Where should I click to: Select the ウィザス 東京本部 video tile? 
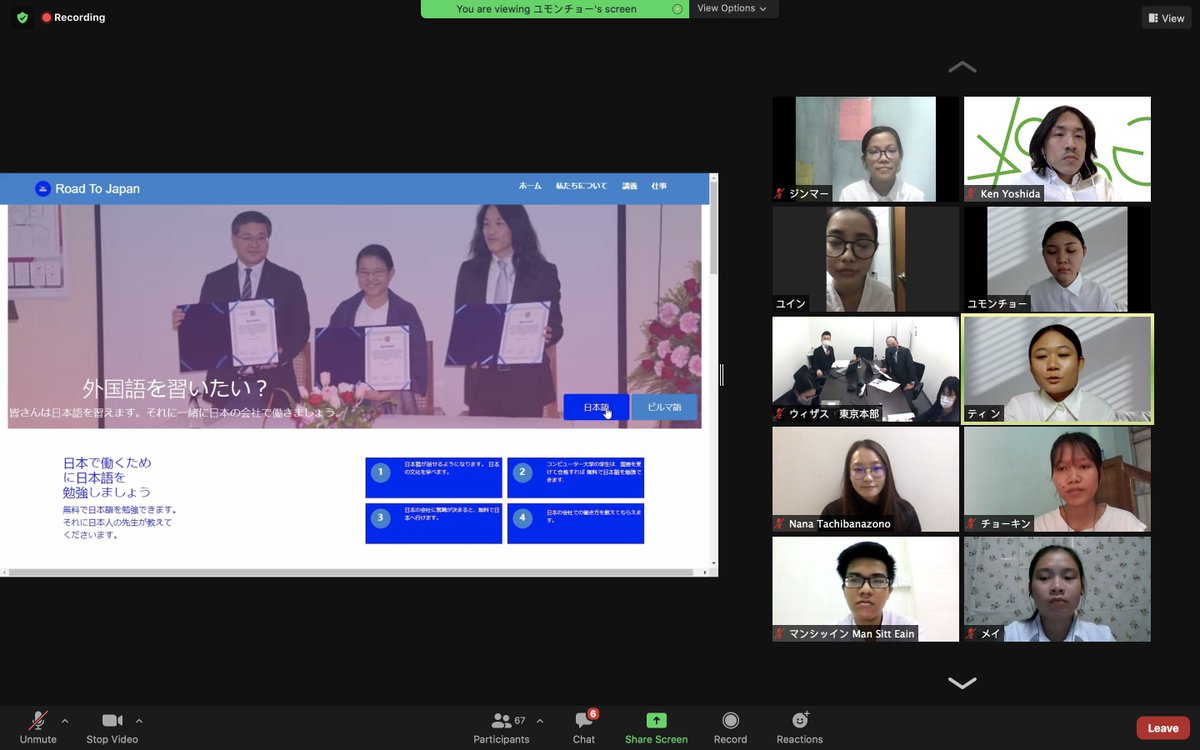[866, 369]
